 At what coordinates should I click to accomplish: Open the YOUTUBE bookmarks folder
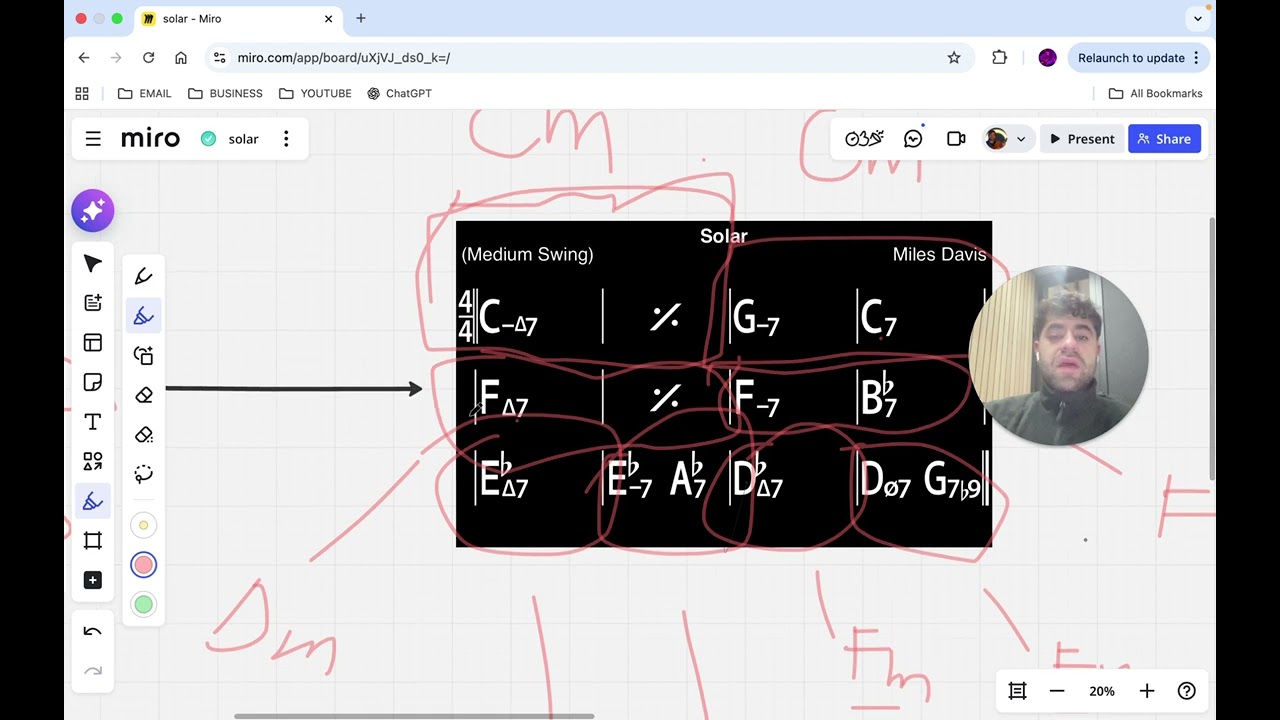(315, 93)
